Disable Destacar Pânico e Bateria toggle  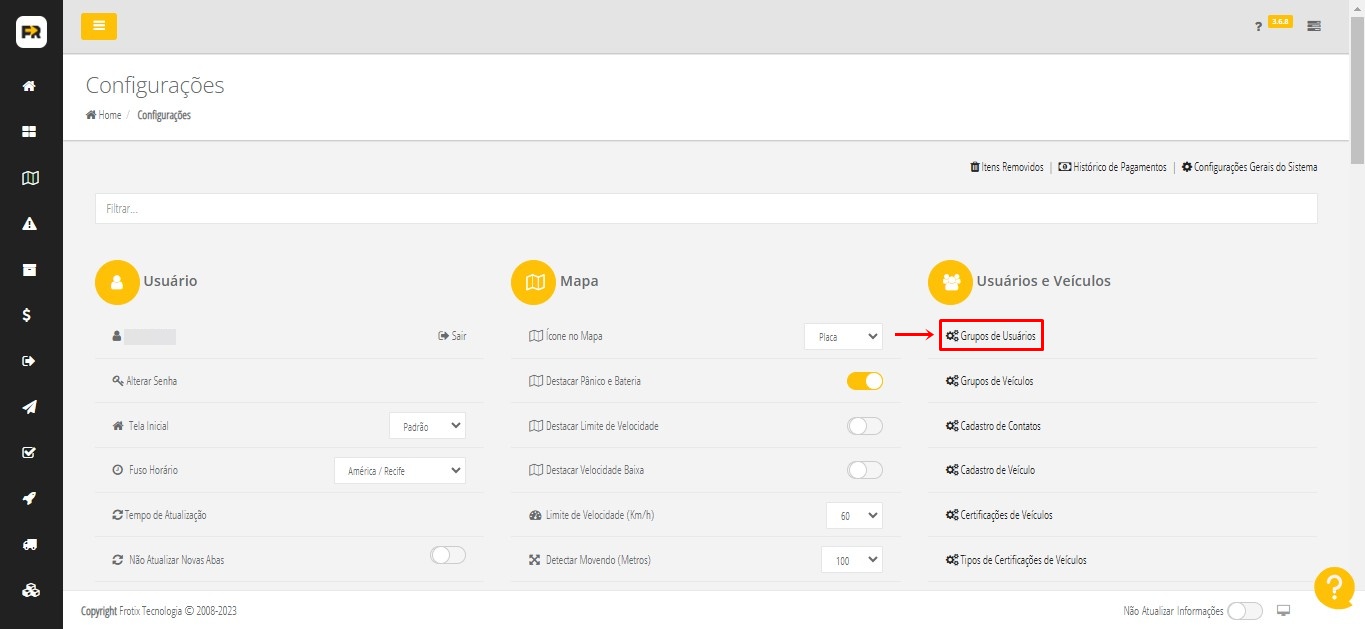864,381
